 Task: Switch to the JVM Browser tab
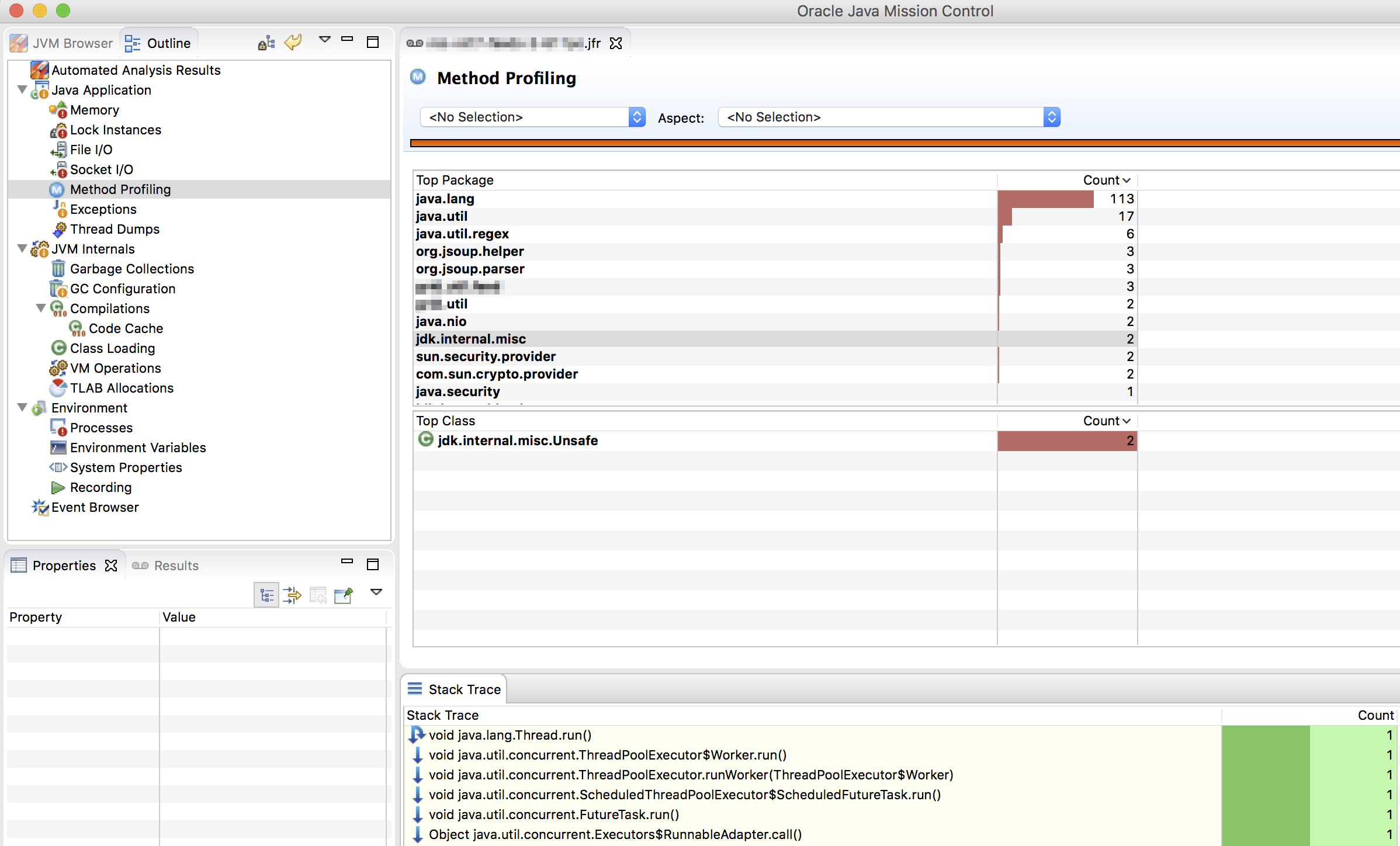(62, 43)
